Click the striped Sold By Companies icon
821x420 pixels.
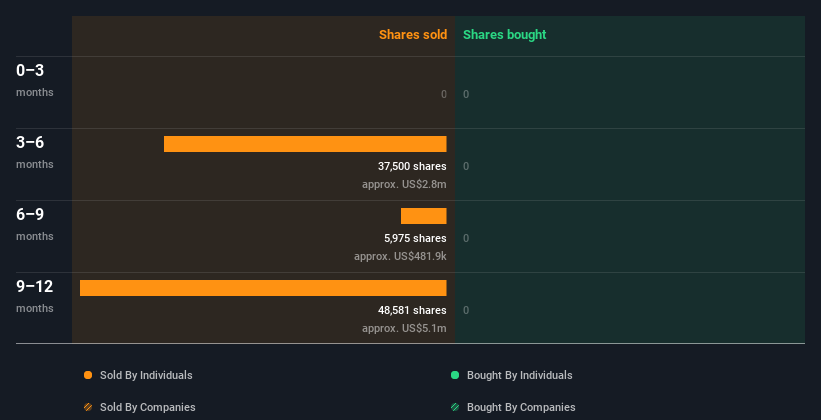coord(88,407)
